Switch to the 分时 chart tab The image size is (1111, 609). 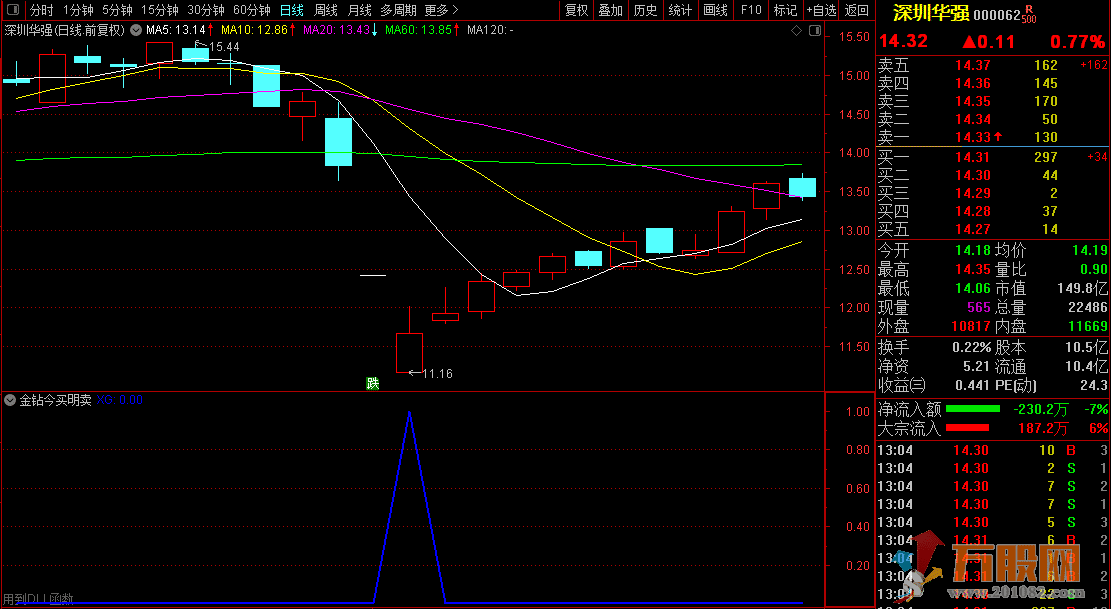pos(42,10)
